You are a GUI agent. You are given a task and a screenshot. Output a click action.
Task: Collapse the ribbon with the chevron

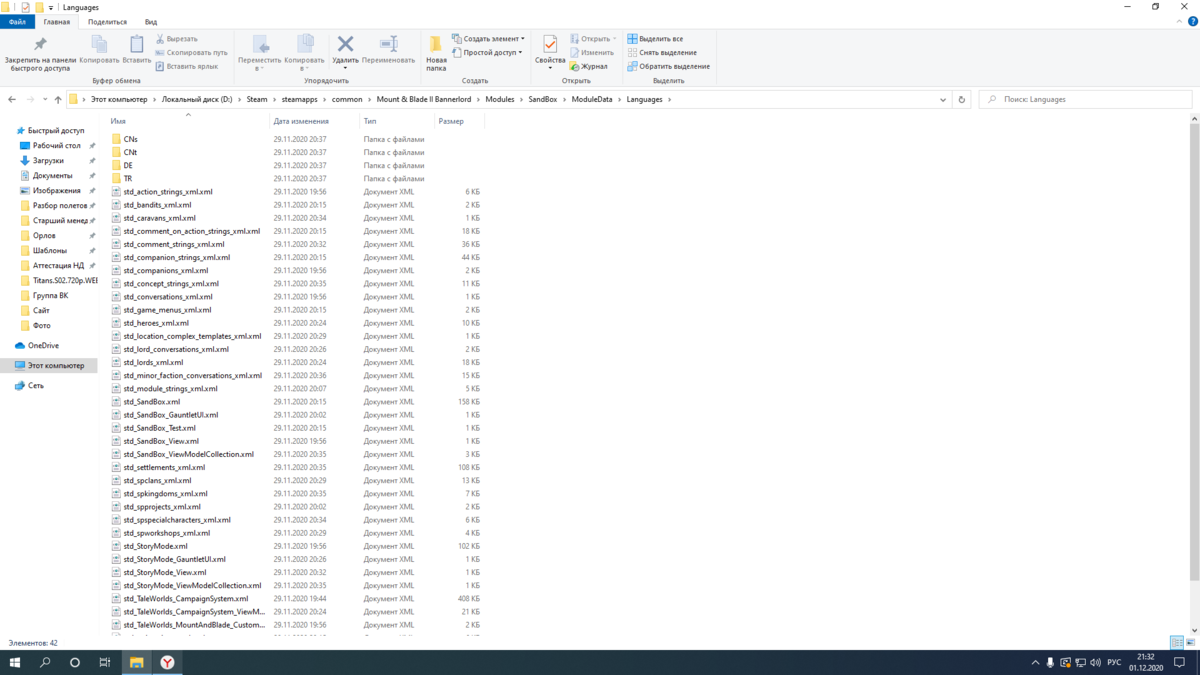tap(1181, 21)
